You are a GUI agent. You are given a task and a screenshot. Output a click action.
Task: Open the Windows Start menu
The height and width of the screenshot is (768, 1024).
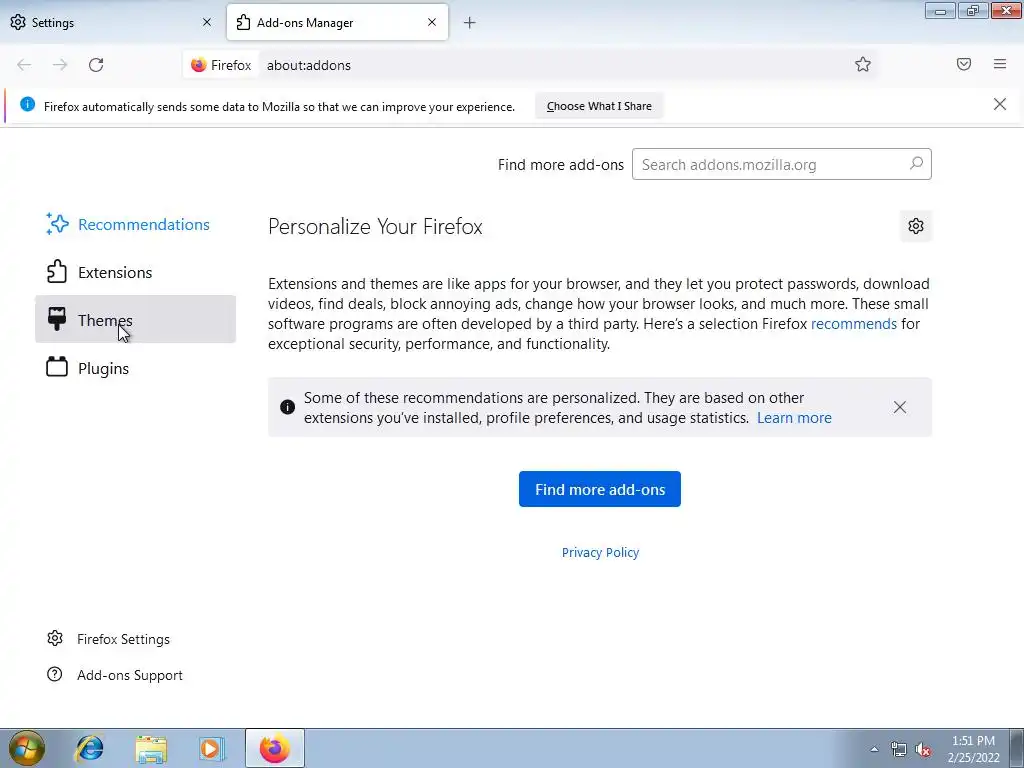tap(26, 748)
